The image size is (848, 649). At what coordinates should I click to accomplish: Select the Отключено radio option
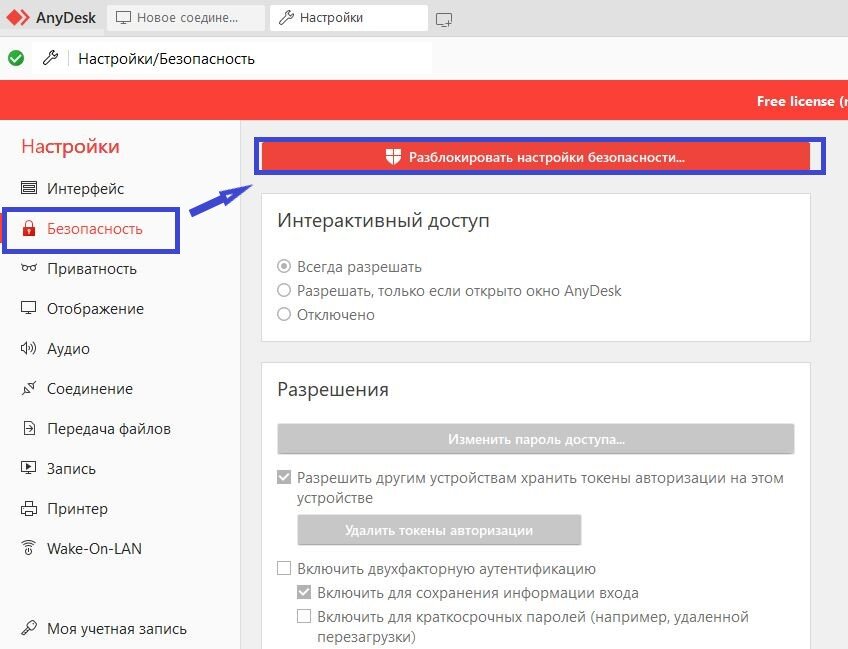(284, 314)
